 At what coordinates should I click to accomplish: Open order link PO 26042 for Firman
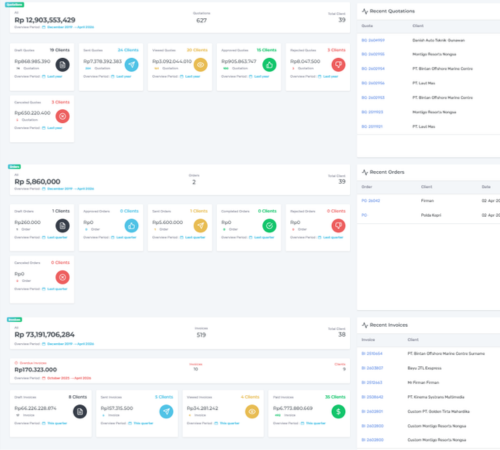pos(371,201)
